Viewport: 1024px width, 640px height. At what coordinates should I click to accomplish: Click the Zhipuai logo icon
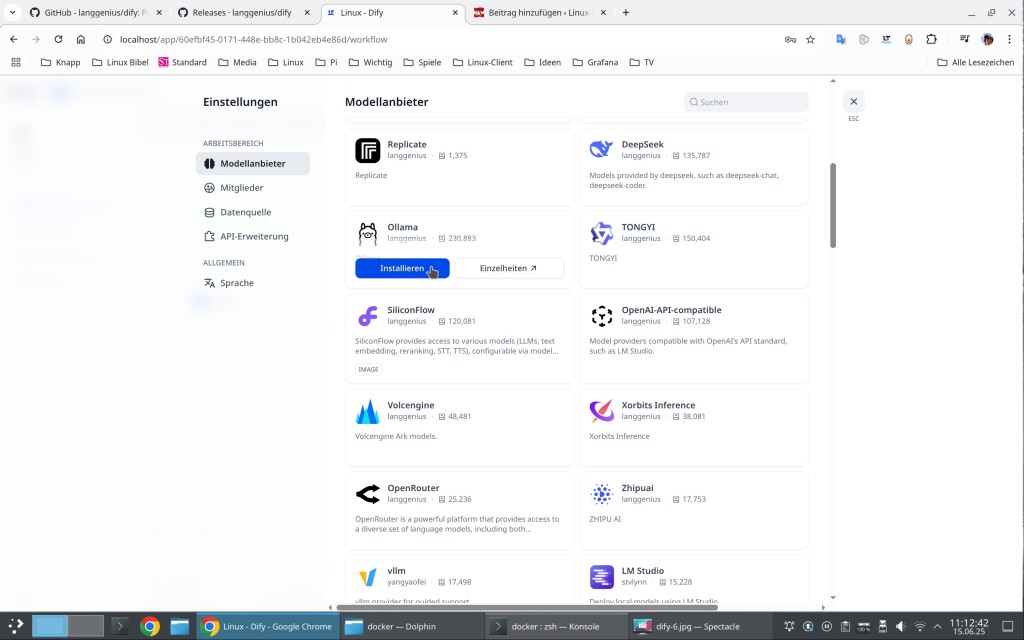point(601,494)
